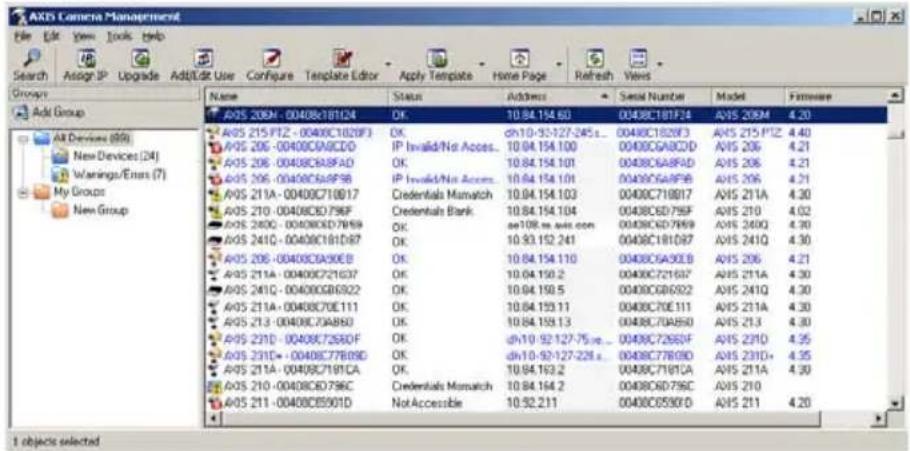The height and width of the screenshot is (451, 910).
Task: Select the row AXIS 206 - 00408C6A8CDD
Action: coord(547,144)
